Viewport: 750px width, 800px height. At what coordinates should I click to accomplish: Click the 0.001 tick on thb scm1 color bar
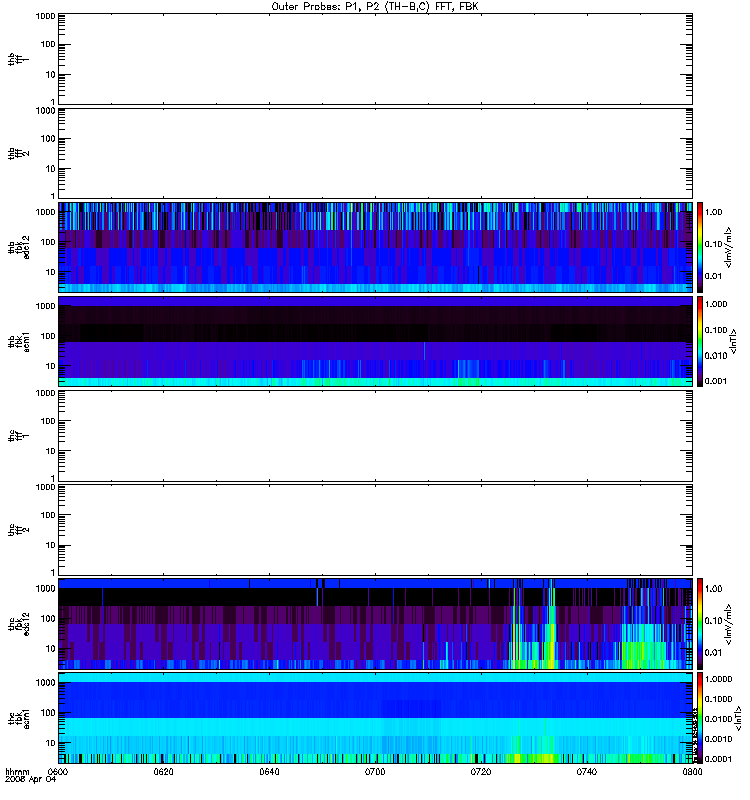pos(716,381)
